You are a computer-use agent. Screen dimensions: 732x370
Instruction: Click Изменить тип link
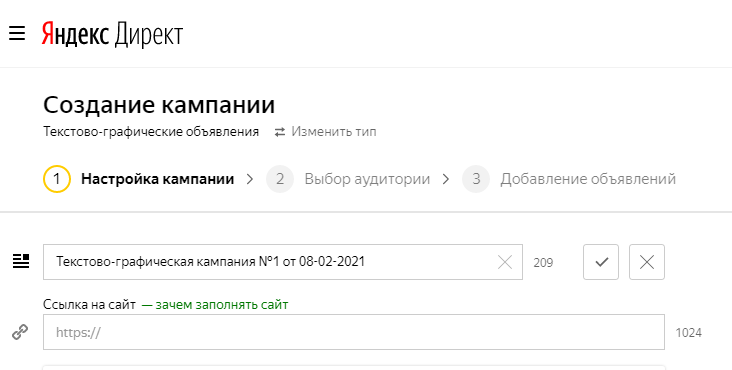pos(334,132)
